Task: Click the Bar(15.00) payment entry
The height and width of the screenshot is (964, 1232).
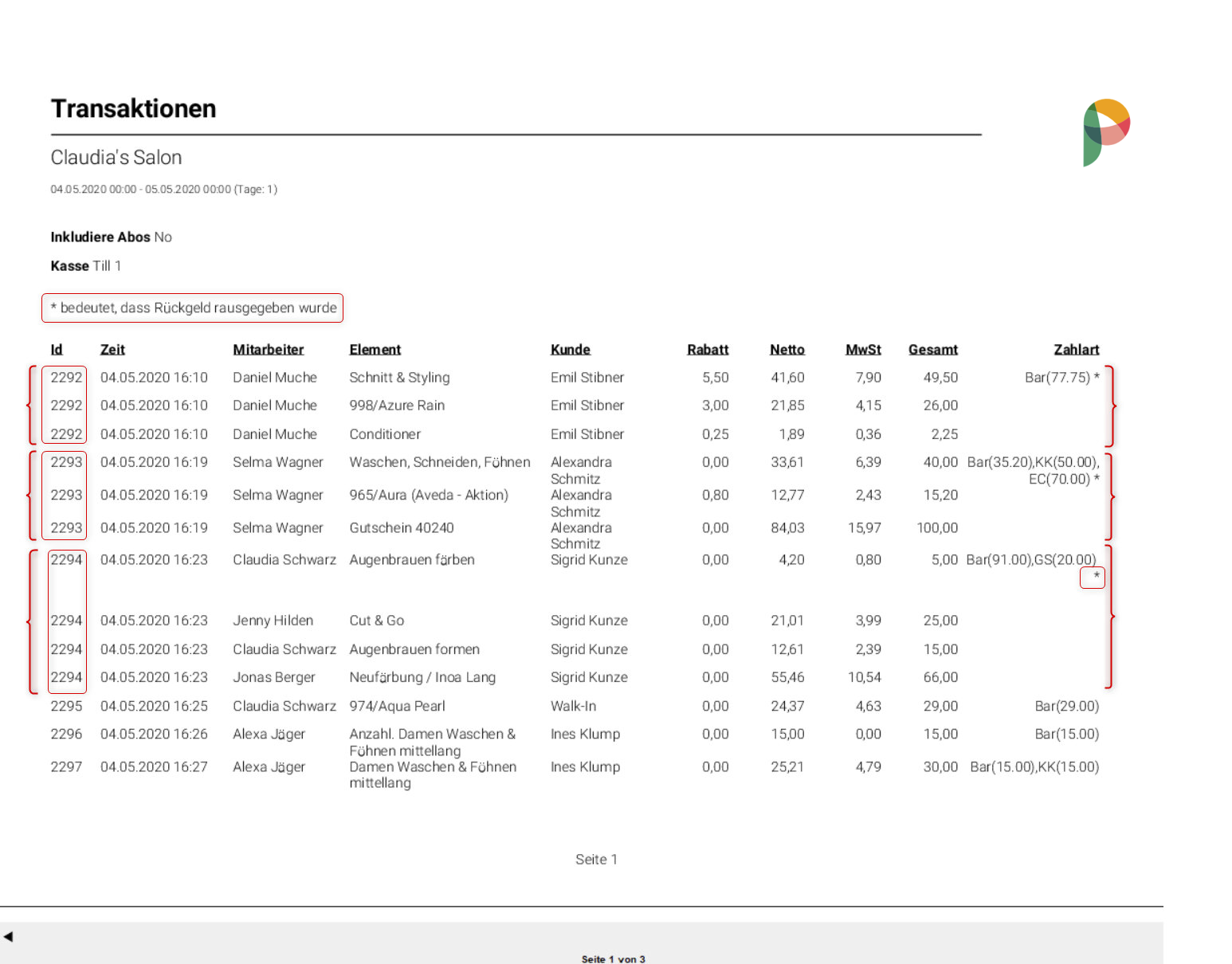Action: point(1067,735)
